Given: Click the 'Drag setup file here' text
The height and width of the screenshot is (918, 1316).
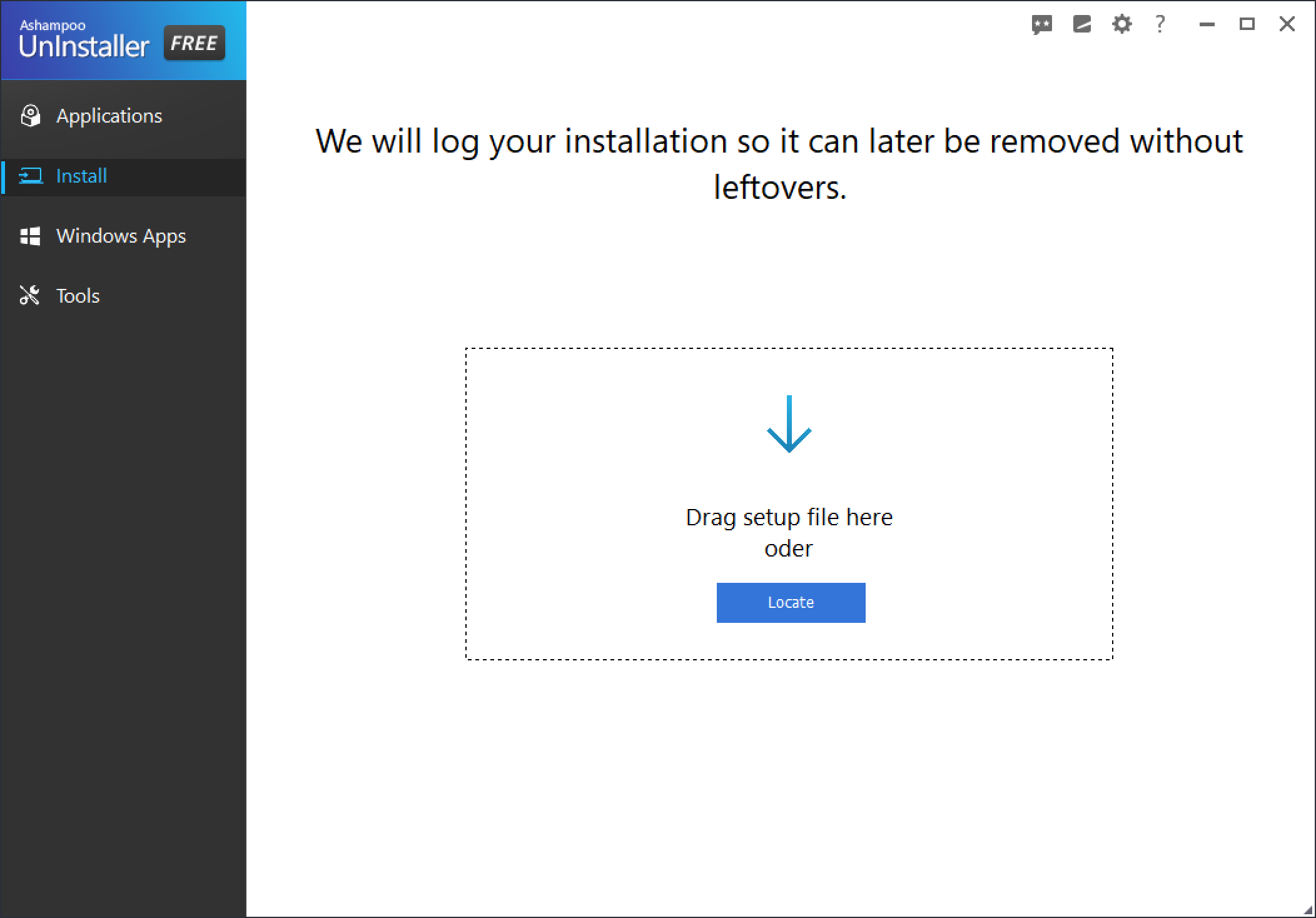Looking at the screenshot, I should 789,517.
